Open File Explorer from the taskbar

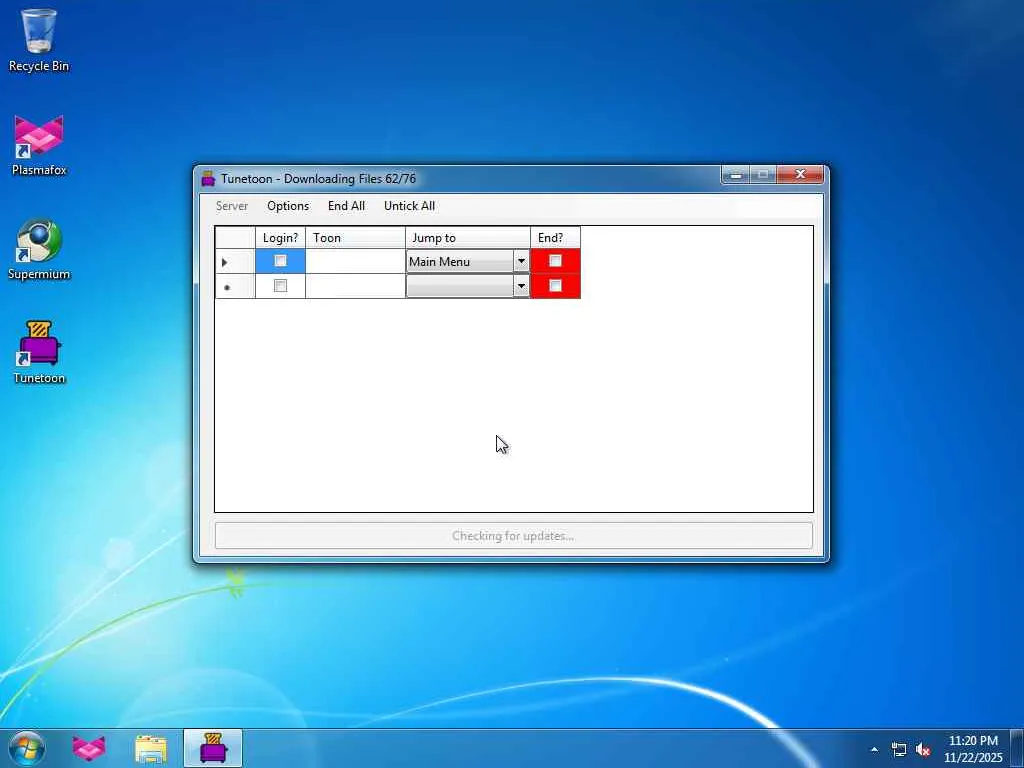[151, 748]
